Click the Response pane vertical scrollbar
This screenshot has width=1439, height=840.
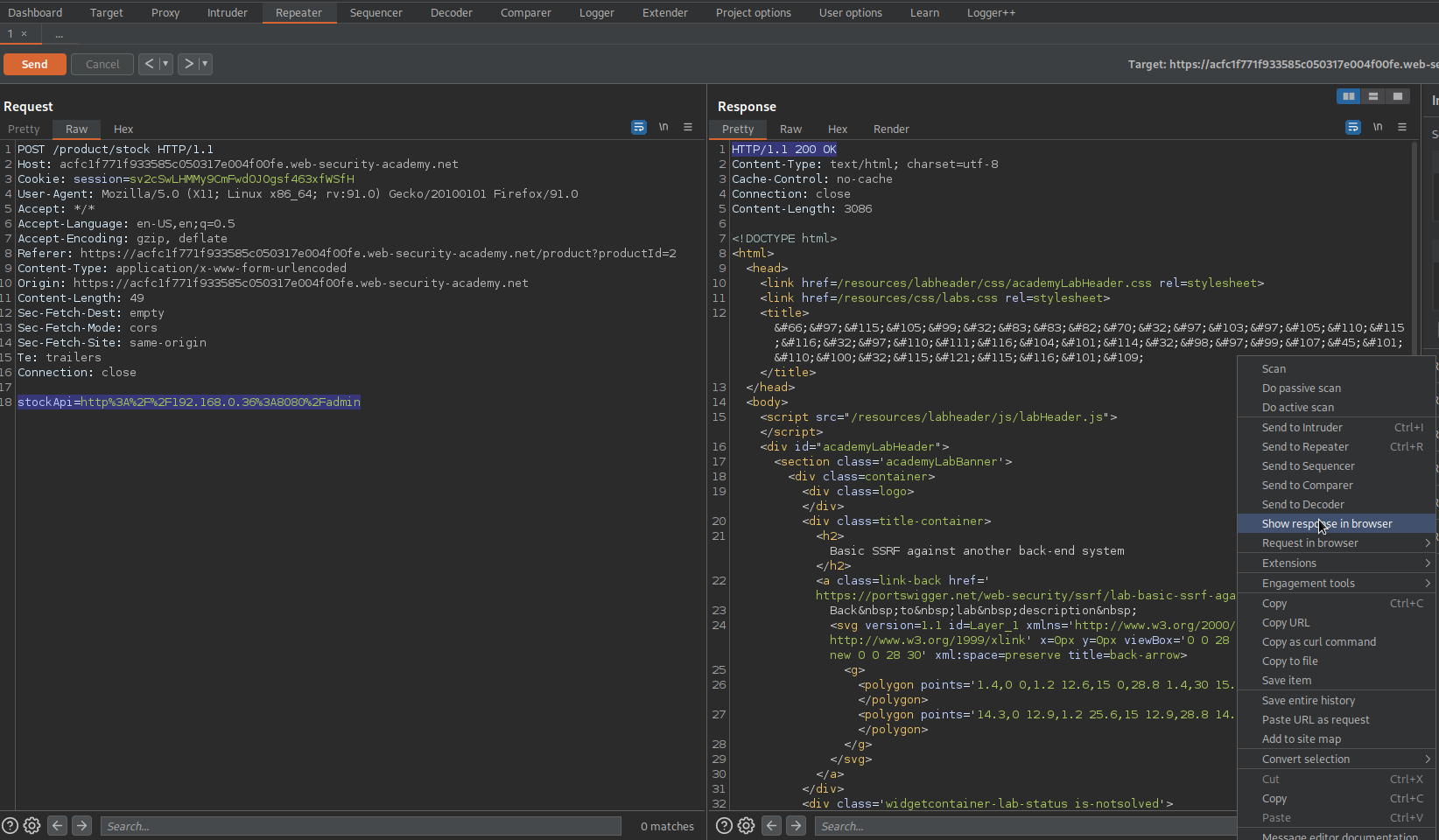click(x=1414, y=249)
